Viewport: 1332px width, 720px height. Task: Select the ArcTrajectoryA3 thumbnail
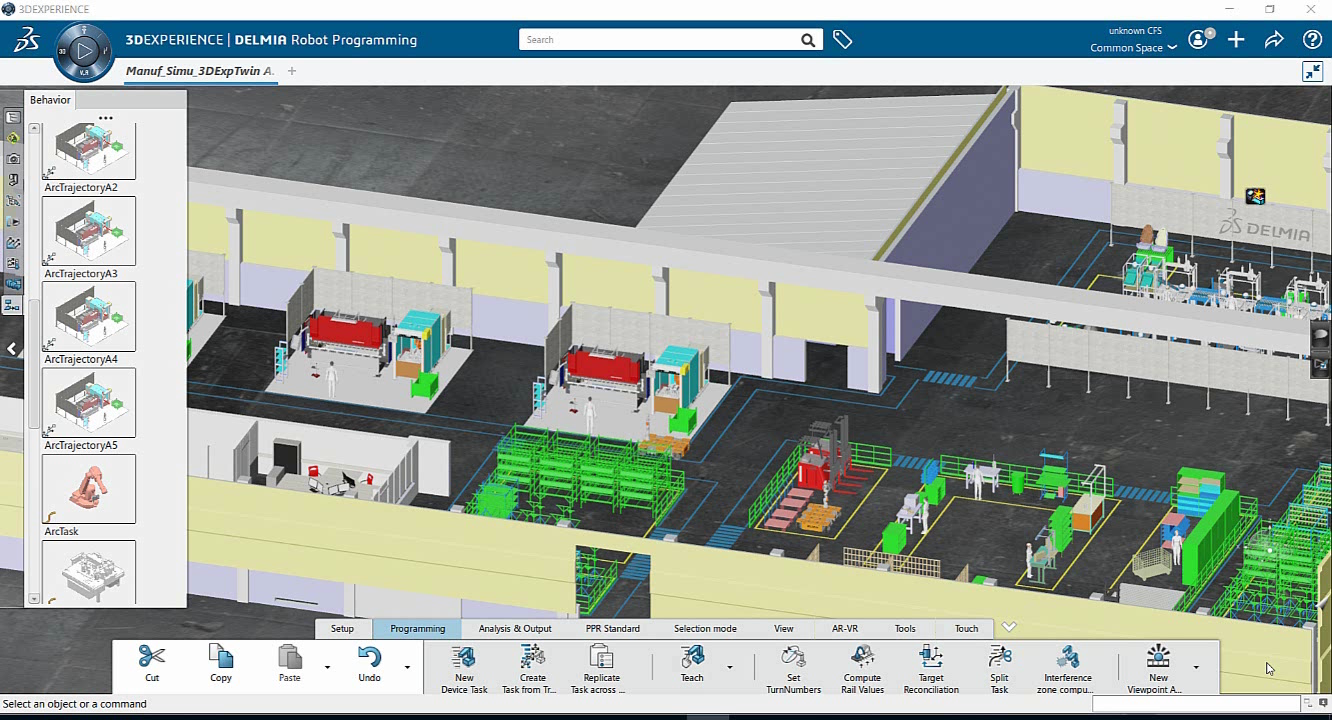tap(89, 231)
